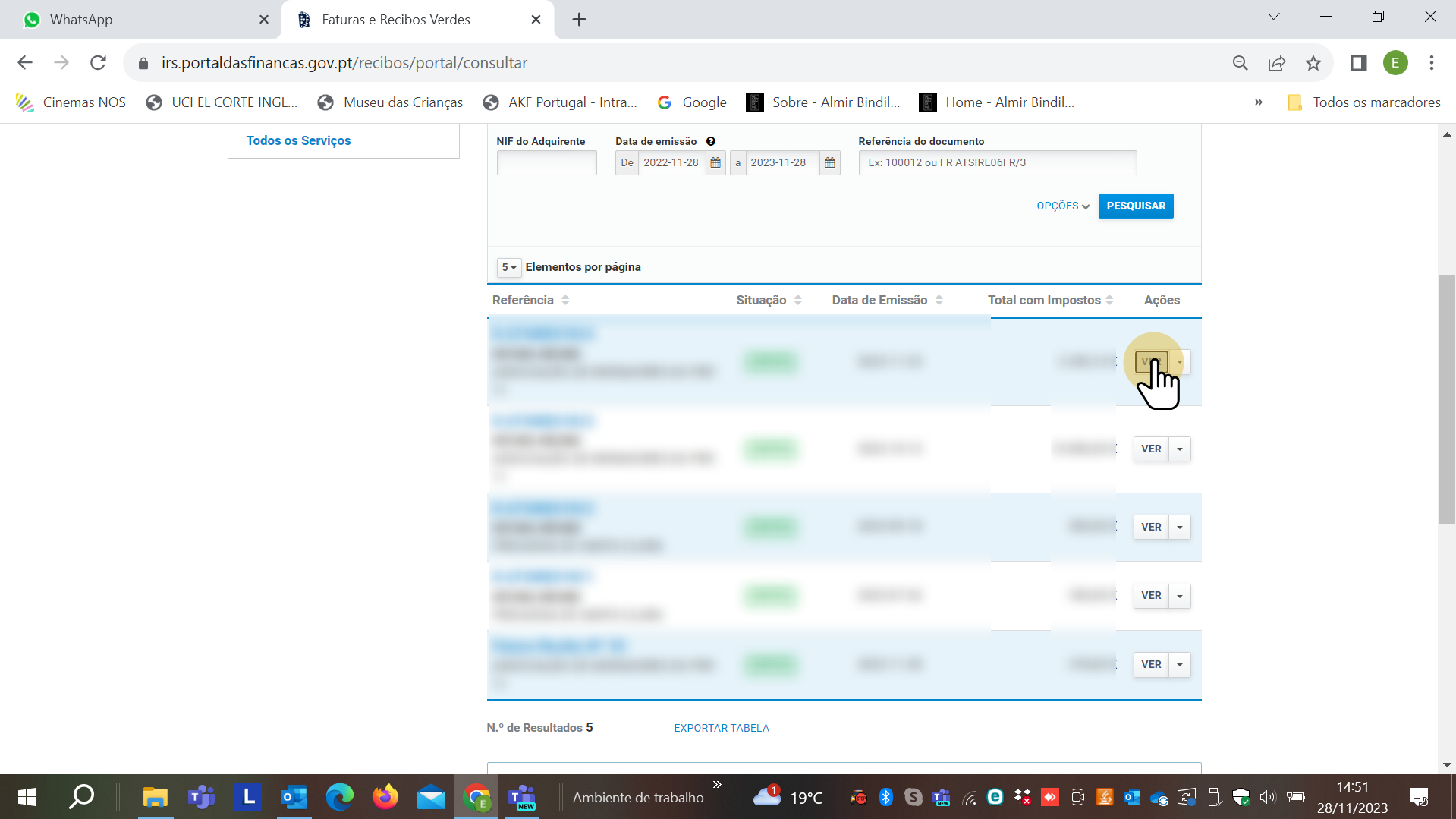Focus the Referência do documento field
The image size is (1456, 819).
[x=997, y=163]
